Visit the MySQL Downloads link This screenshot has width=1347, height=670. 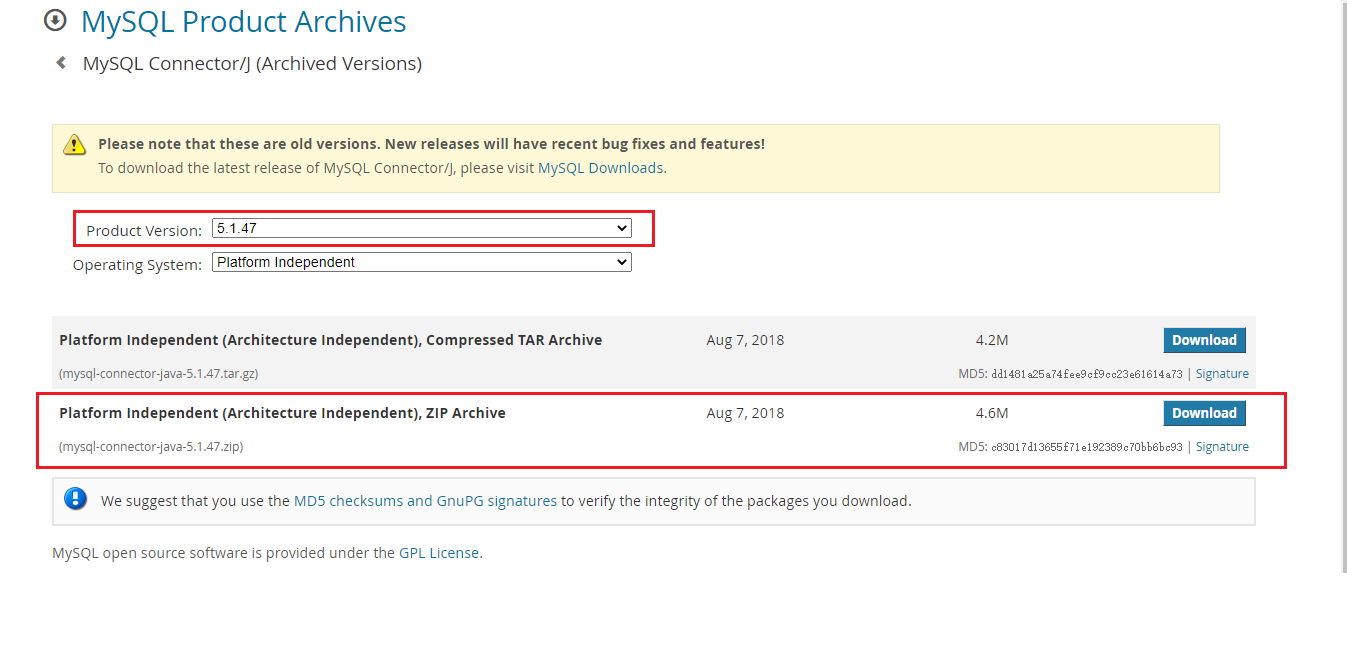tap(600, 168)
